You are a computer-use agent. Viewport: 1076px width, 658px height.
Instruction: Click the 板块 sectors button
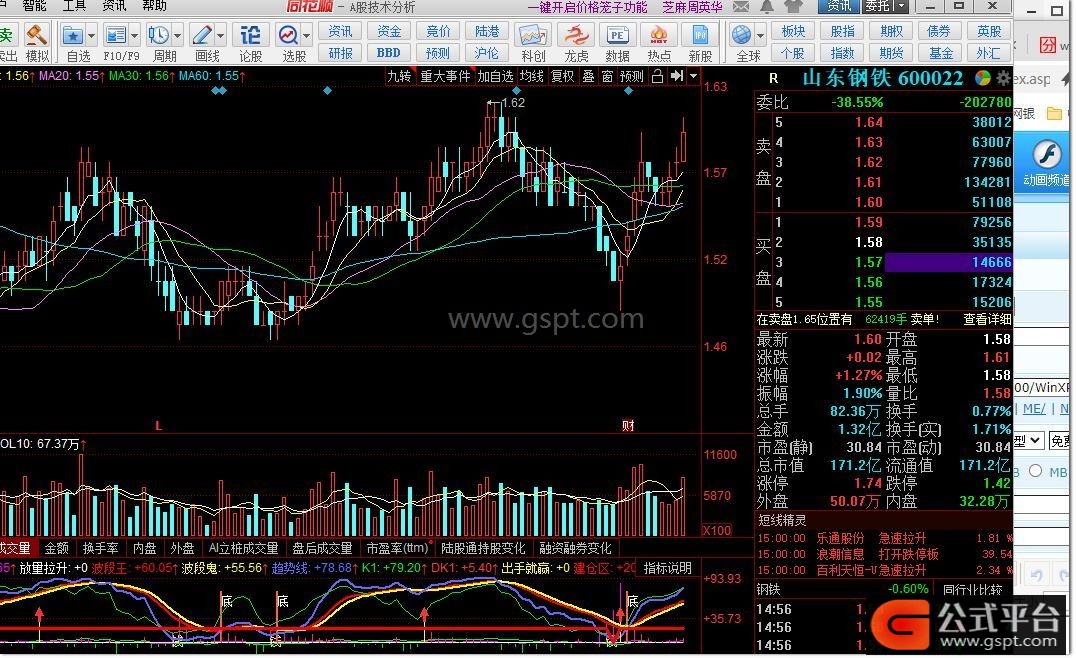click(x=793, y=32)
